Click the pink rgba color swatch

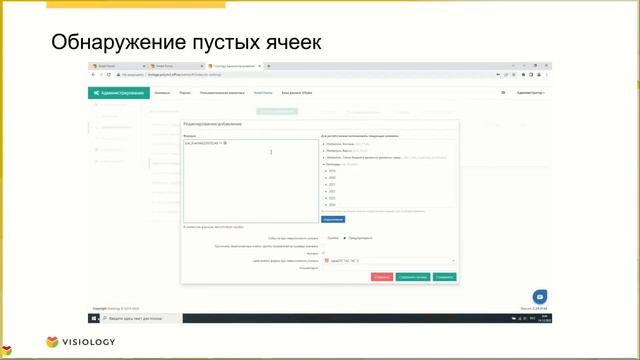tap(327, 260)
